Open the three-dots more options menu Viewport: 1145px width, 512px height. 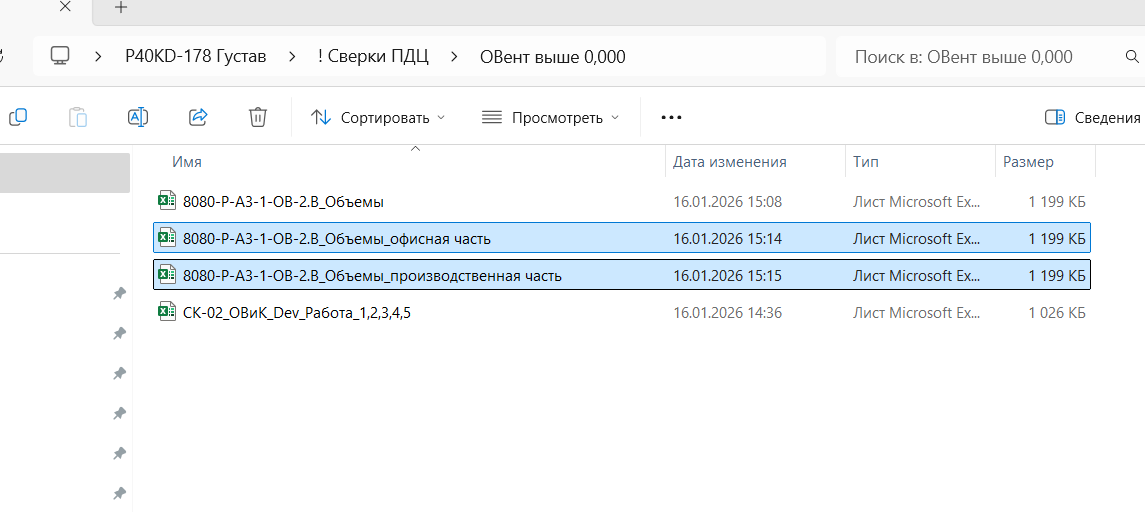(671, 117)
